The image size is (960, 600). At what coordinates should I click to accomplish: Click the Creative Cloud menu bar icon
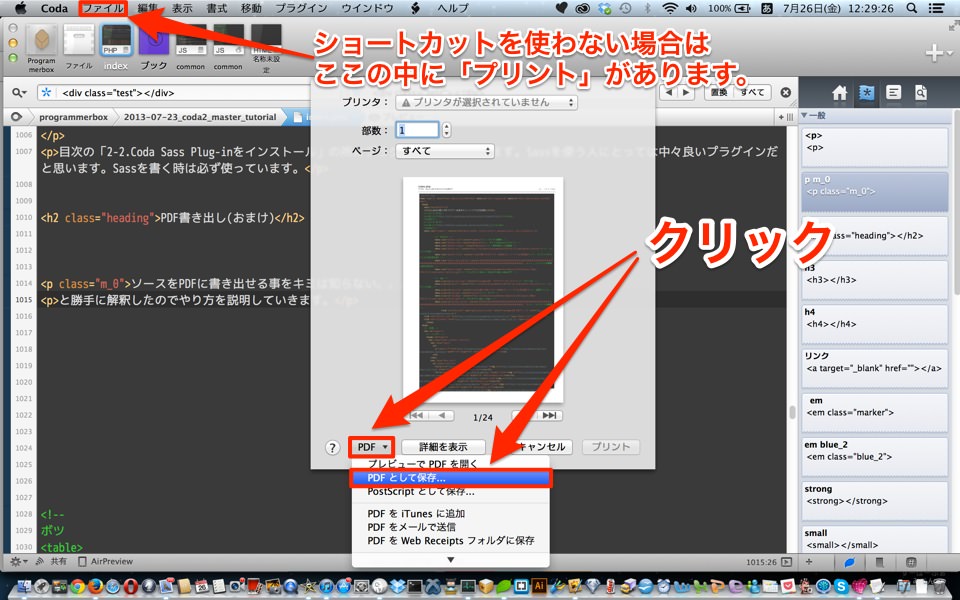[582, 9]
